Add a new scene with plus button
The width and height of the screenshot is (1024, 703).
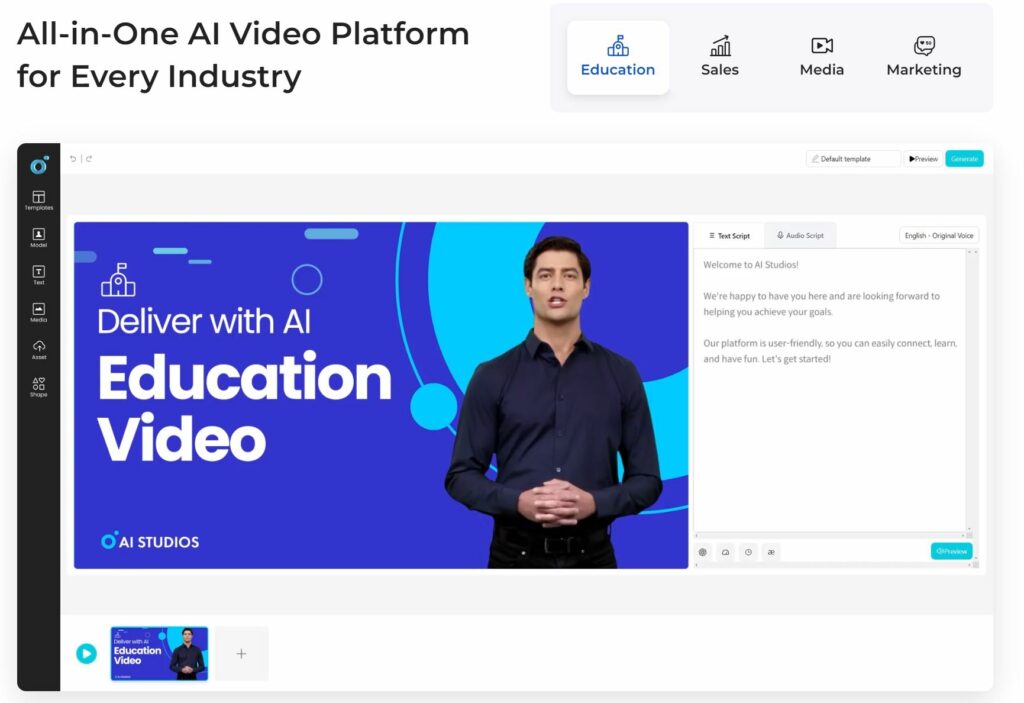click(x=242, y=653)
